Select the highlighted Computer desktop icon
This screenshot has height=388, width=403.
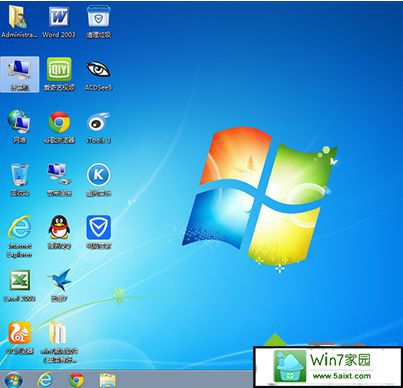[20, 74]
